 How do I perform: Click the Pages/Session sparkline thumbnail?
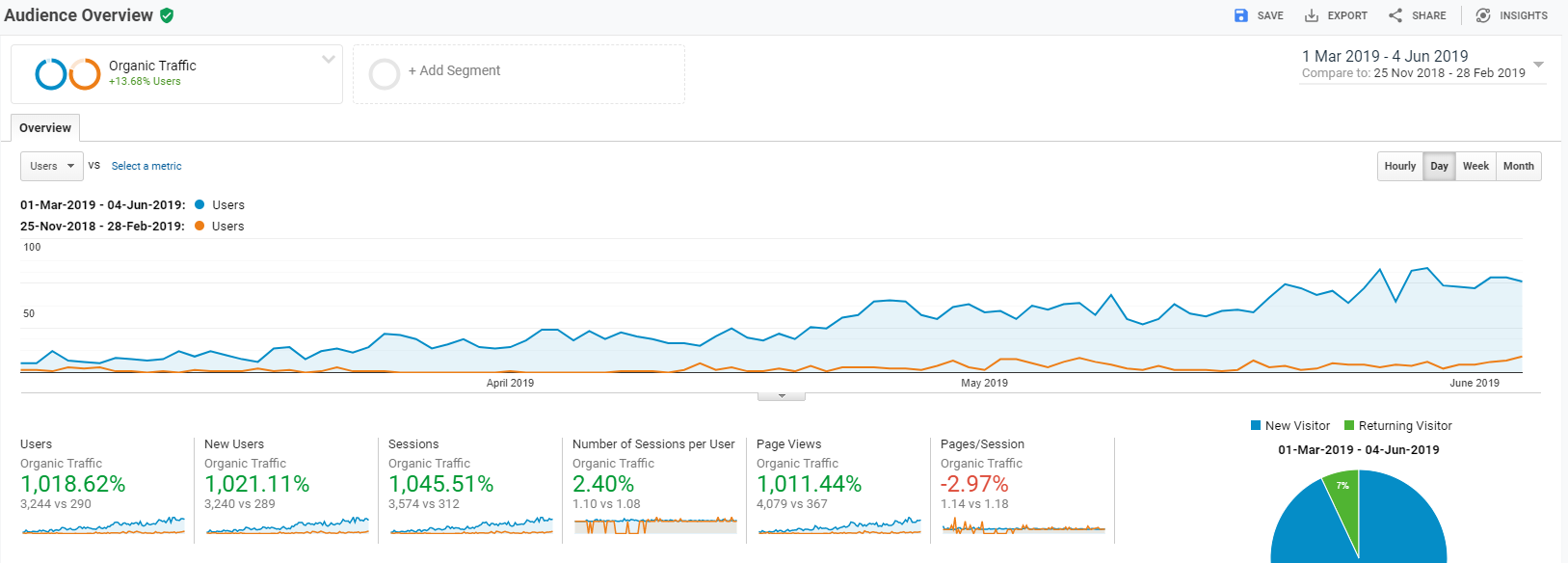tap(1023, 525)
